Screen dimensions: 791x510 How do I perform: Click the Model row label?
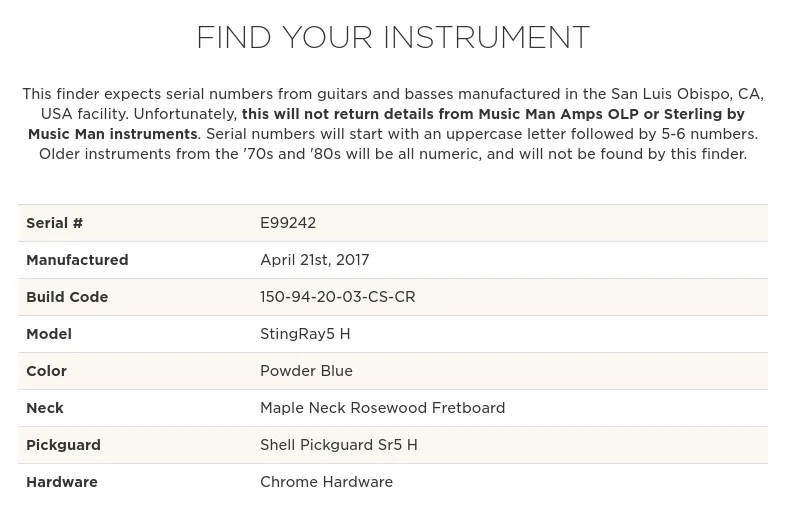[x=49, y=334]
